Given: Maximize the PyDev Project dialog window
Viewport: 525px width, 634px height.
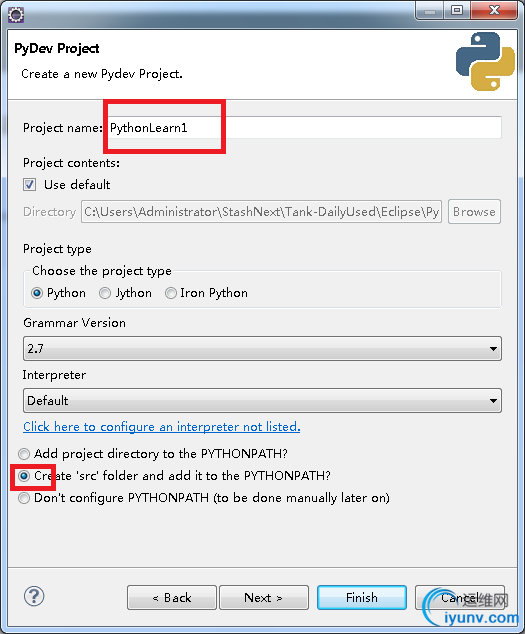Looking at the screenshot, I should (x=457, y=11).
